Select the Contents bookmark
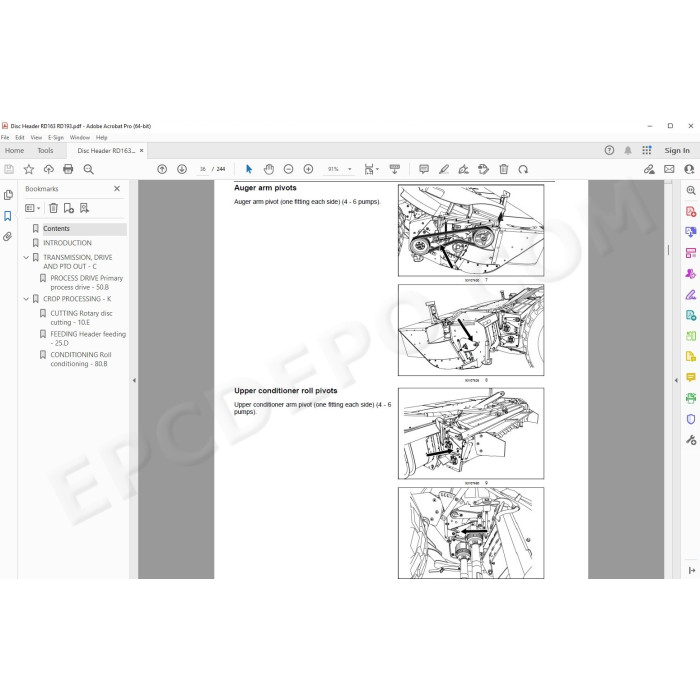 tap(56, 229)
